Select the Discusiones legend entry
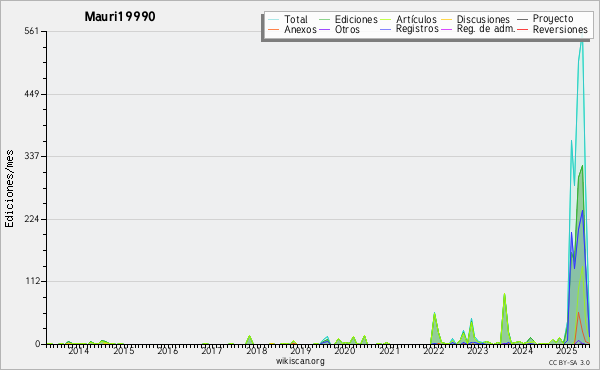The image size is (600, 370). (483, 19)
